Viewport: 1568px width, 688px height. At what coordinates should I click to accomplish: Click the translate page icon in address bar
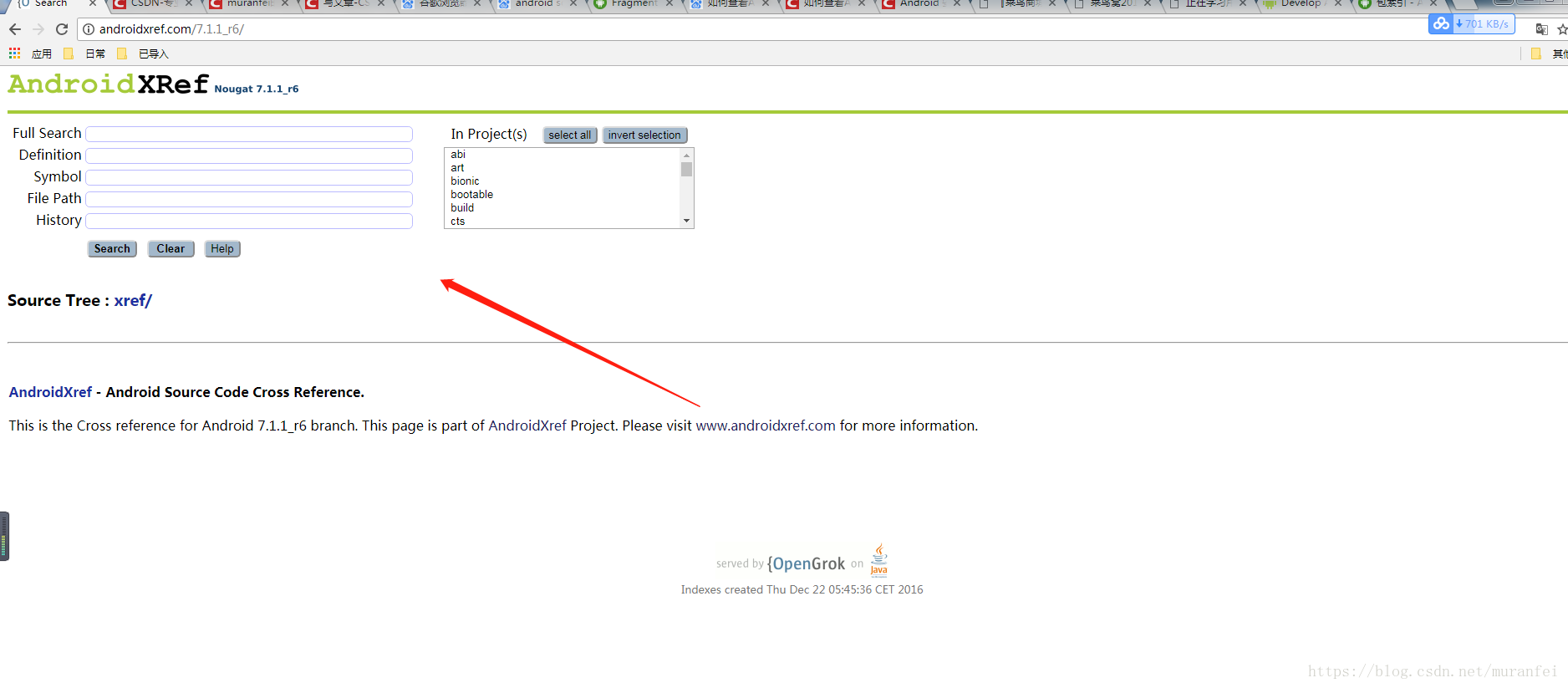coord(1542,29)
